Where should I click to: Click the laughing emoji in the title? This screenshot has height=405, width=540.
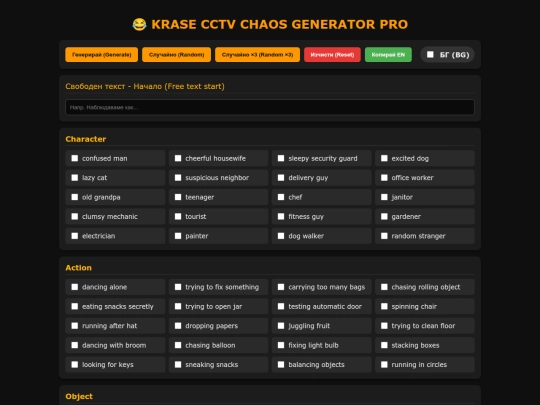click(139, 24)
